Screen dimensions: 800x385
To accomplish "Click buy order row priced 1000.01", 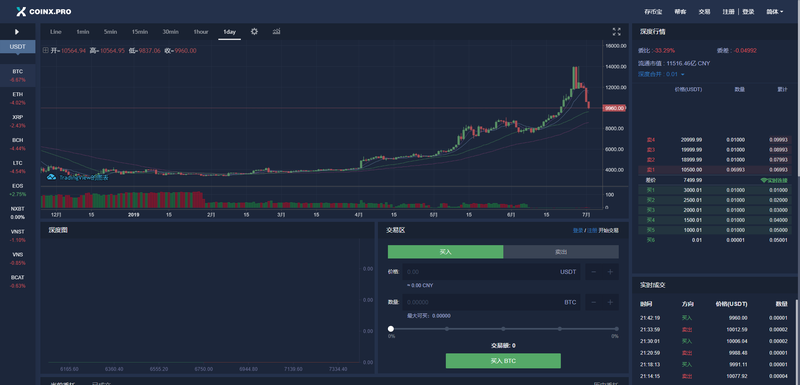I will click(x=714, y=230).
